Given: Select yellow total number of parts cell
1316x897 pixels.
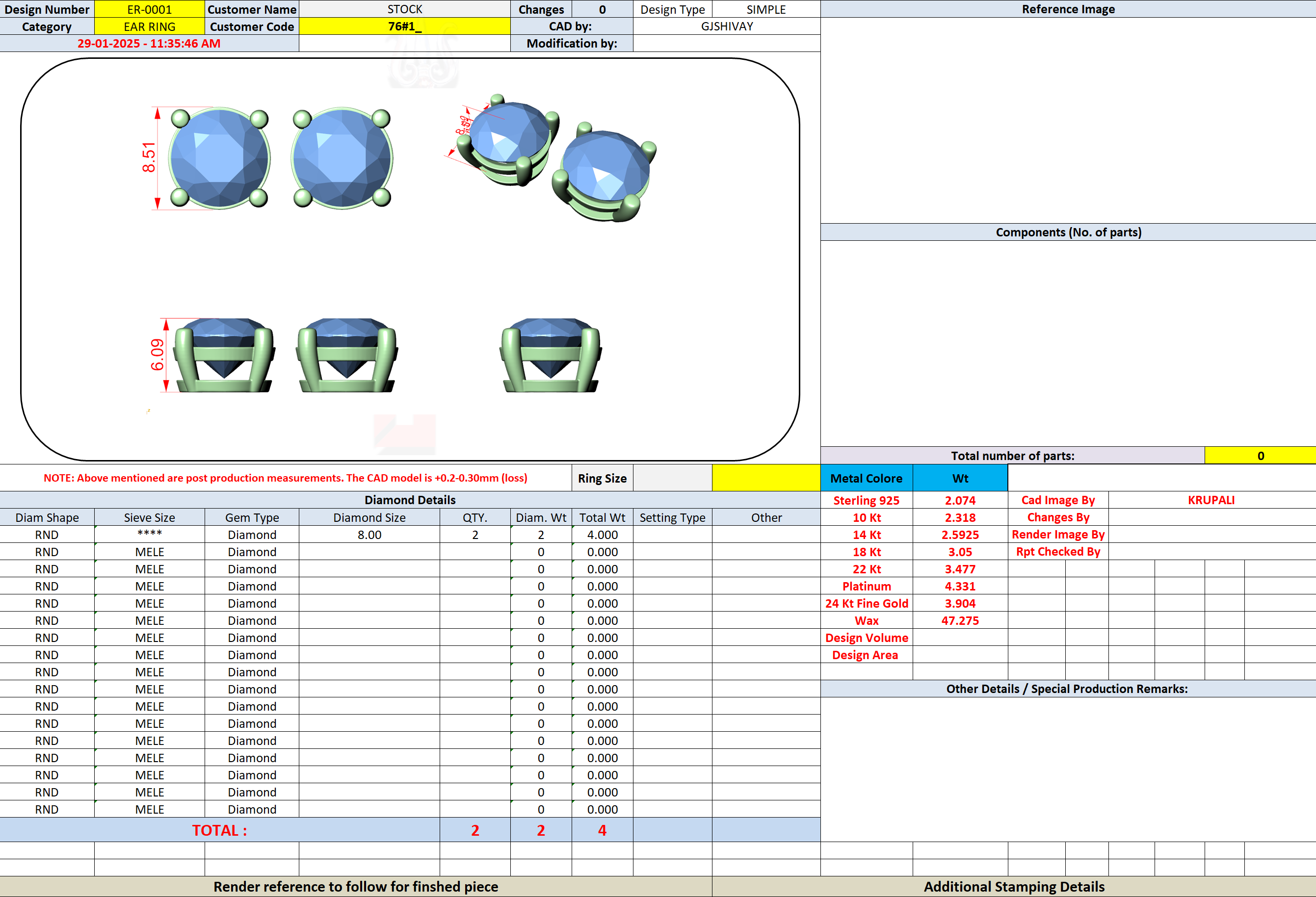Looking at the screenshot, I should point(1260,456).
